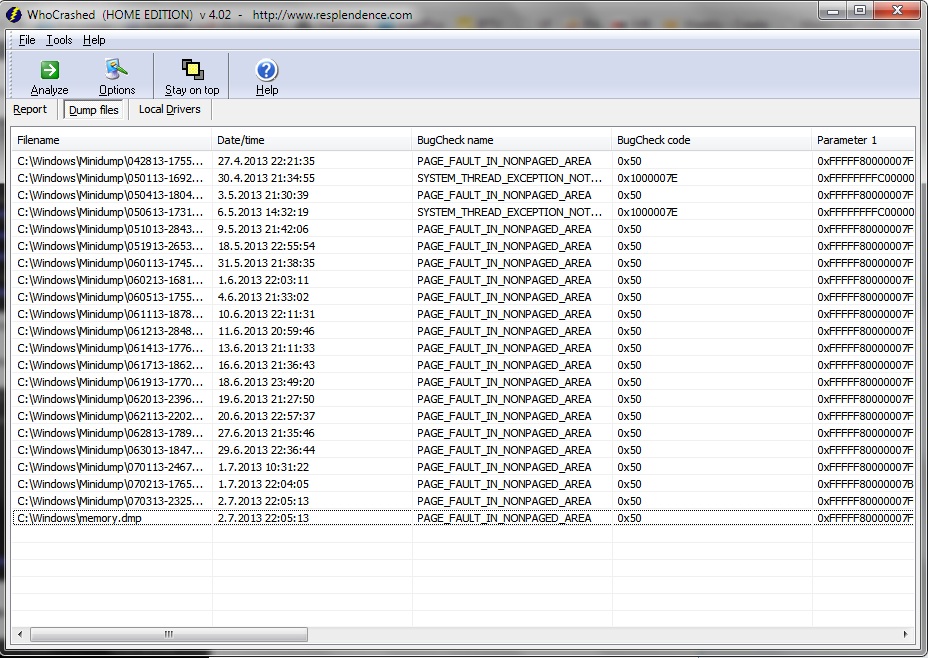Select dump file row 070113-2467
The height and width of the screenshot is (658, 928).
coord(463,467)
